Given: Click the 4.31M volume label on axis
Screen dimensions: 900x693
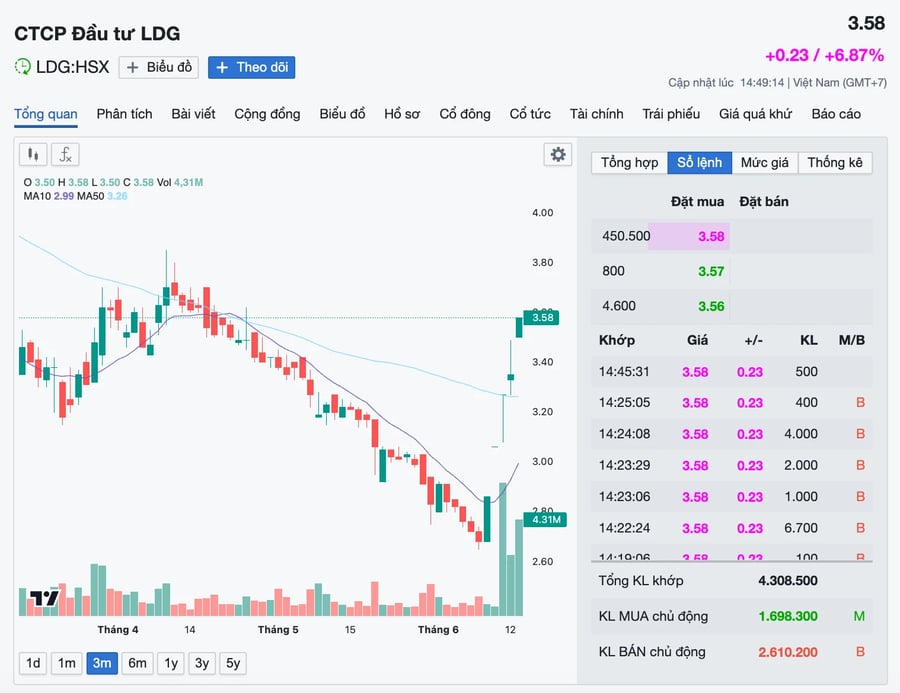Looking at the screenshot, I should (545, 520).
